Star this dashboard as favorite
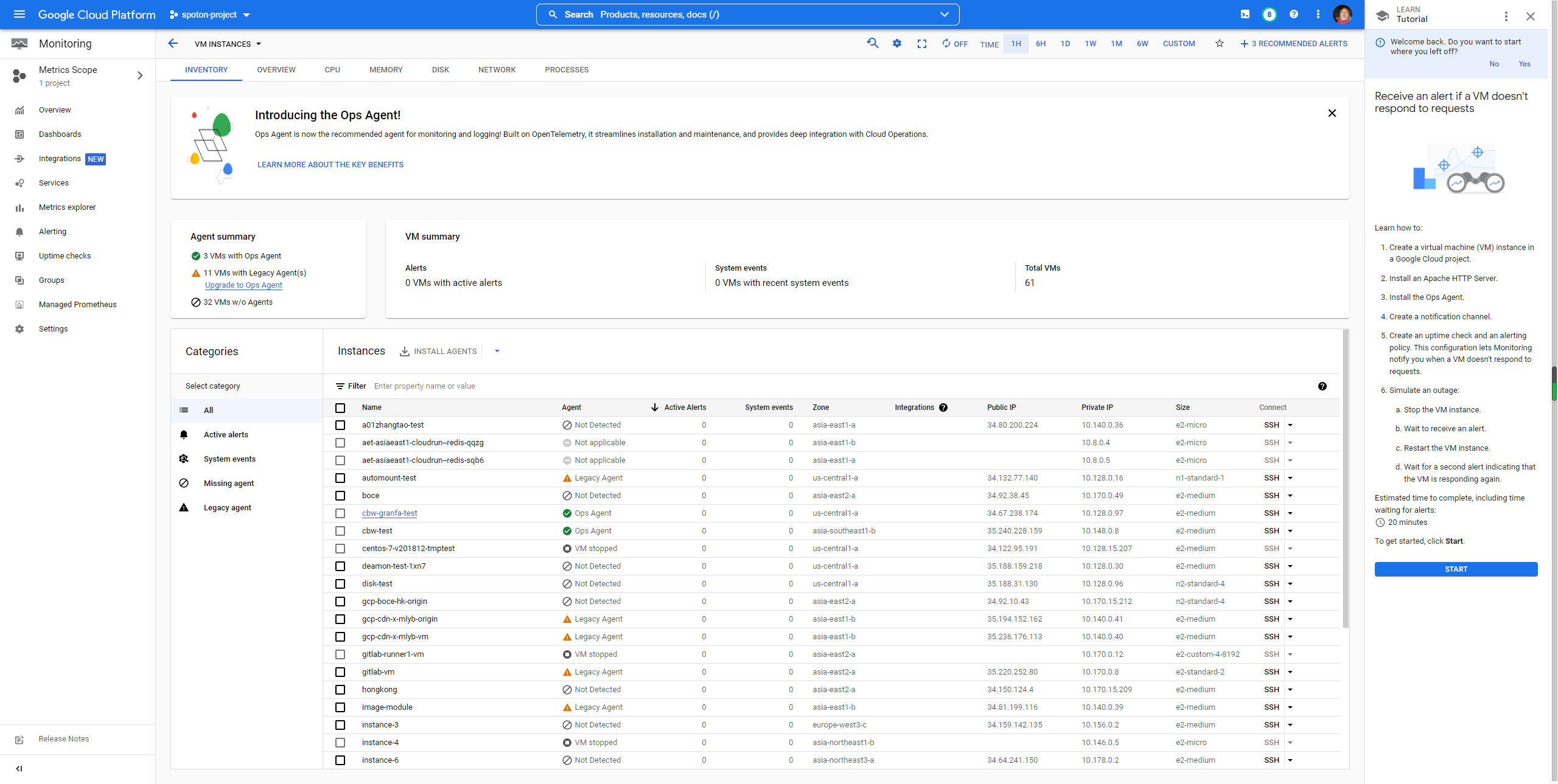The height and width of the screenshot is (784, 1558). tap(1220, 43)
